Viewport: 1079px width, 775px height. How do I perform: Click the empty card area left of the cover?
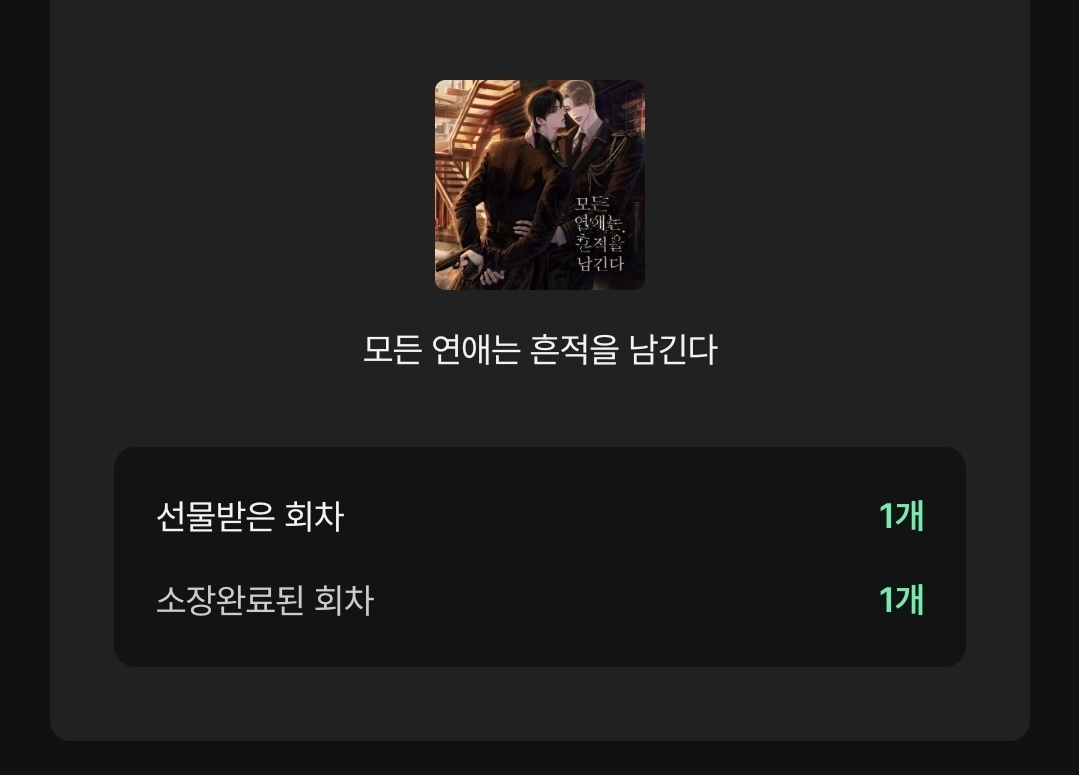pyautogui.click(x=241, y=184)
